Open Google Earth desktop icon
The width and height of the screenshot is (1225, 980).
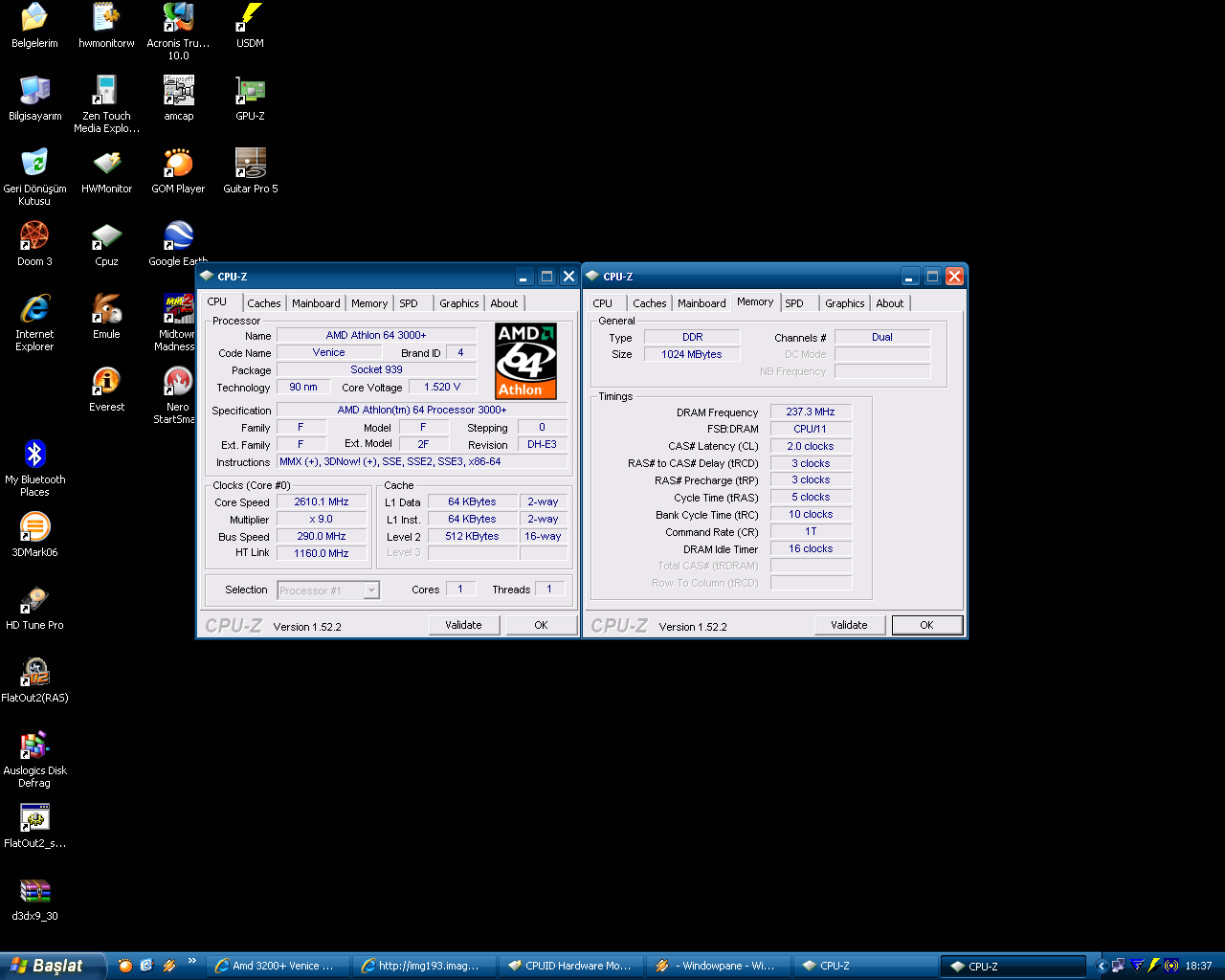178,244
